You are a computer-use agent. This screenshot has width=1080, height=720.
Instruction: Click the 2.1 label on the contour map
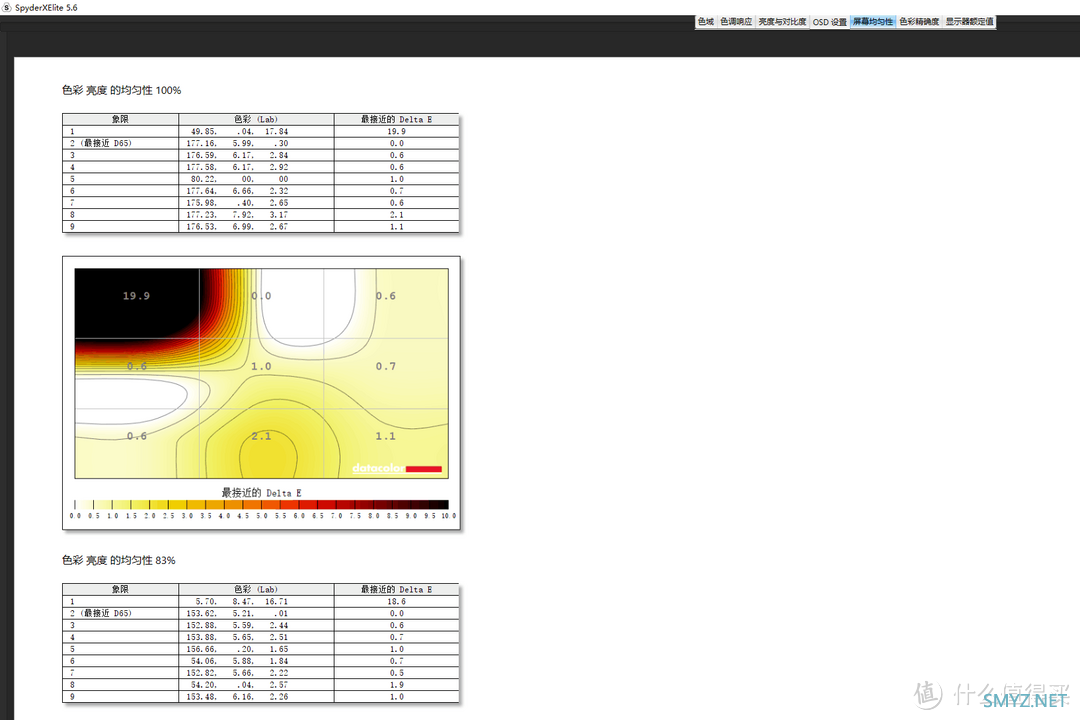tap(261, 436)
